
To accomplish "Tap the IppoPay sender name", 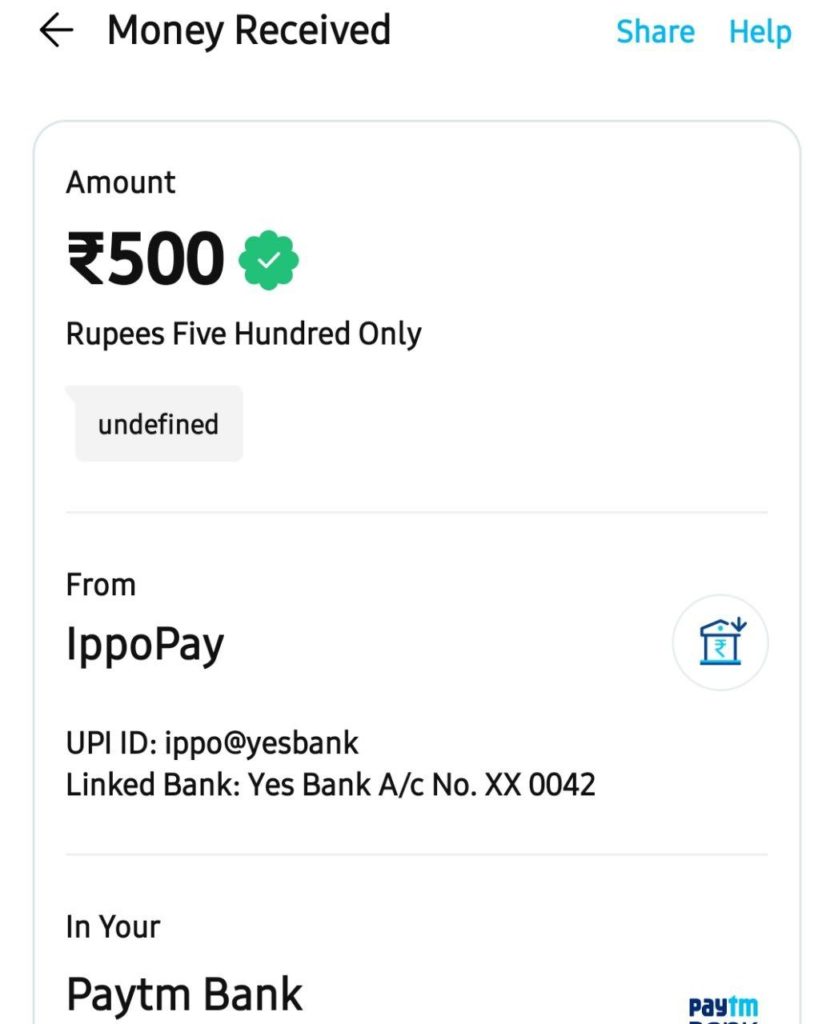I will coord(145,645).
